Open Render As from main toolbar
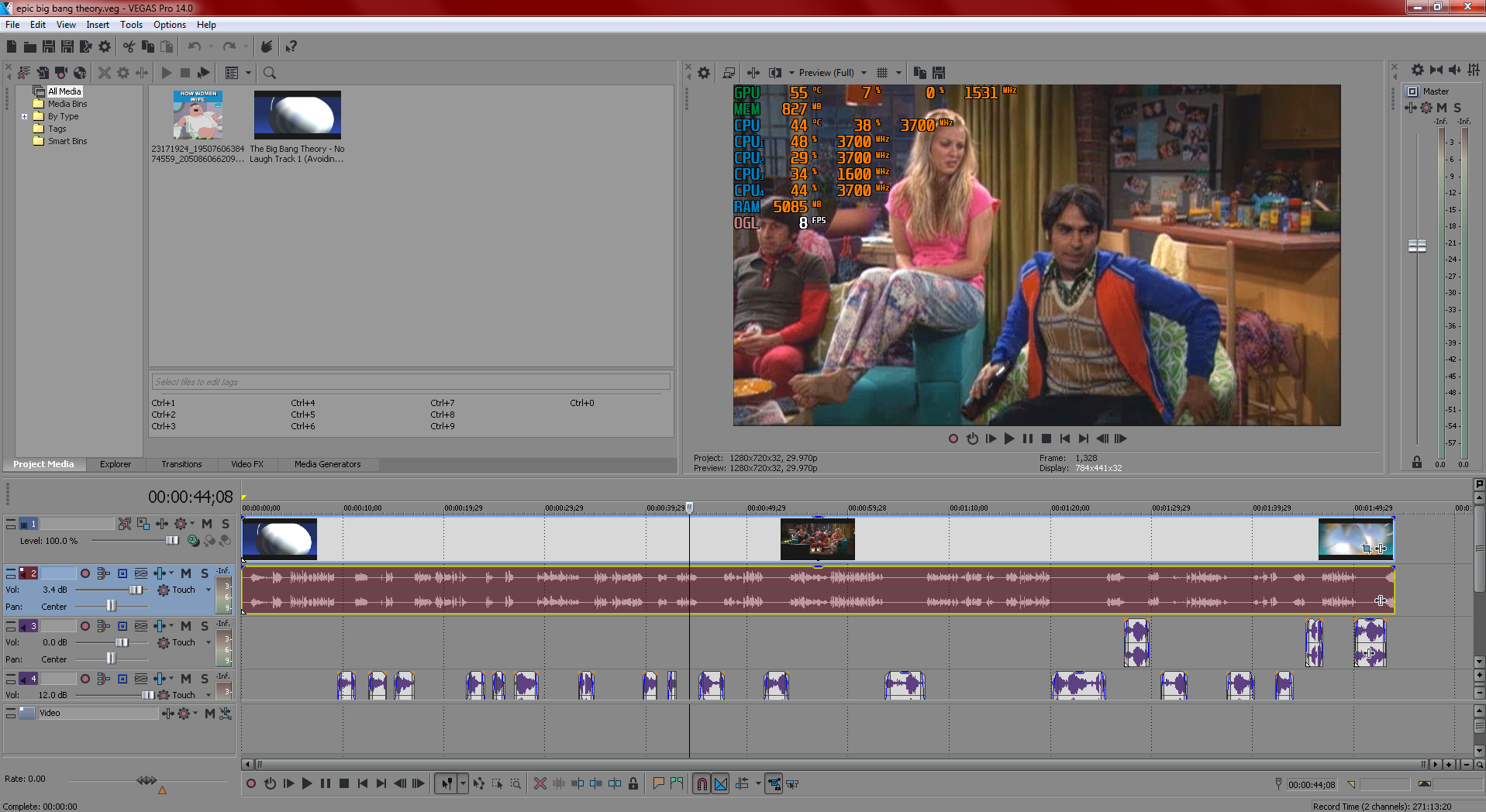The width and height of the screenshot is (1486, 812). pyautogui.click(x=85, y=46)
